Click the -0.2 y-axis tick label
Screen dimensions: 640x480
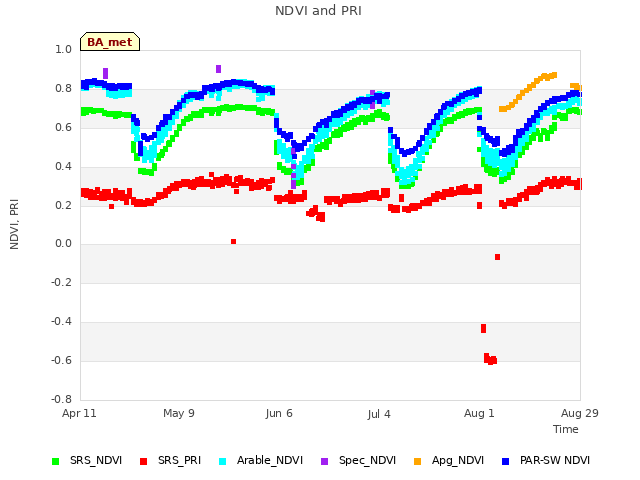pyautogui.click(x=61, y=282)
